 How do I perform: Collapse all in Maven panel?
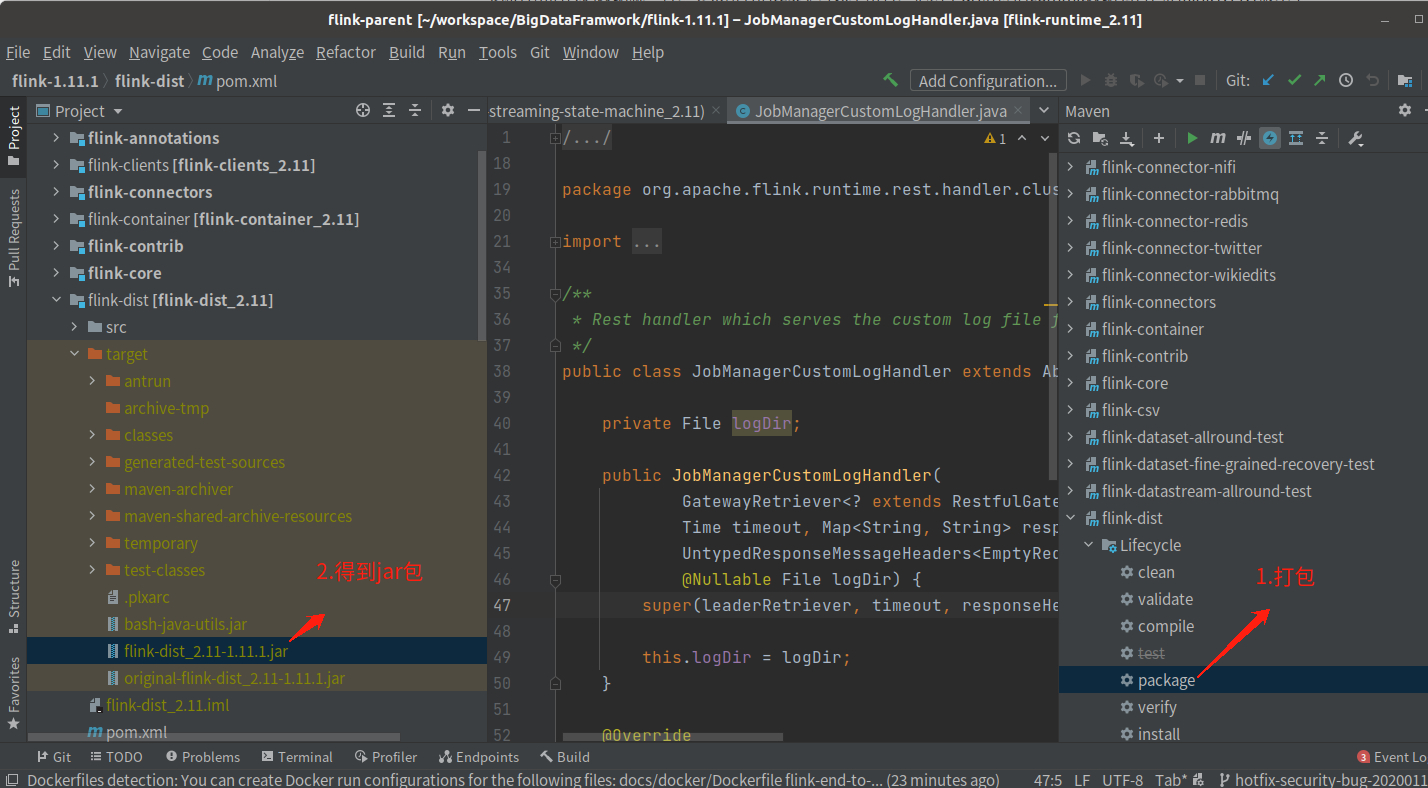(1322, 138)
